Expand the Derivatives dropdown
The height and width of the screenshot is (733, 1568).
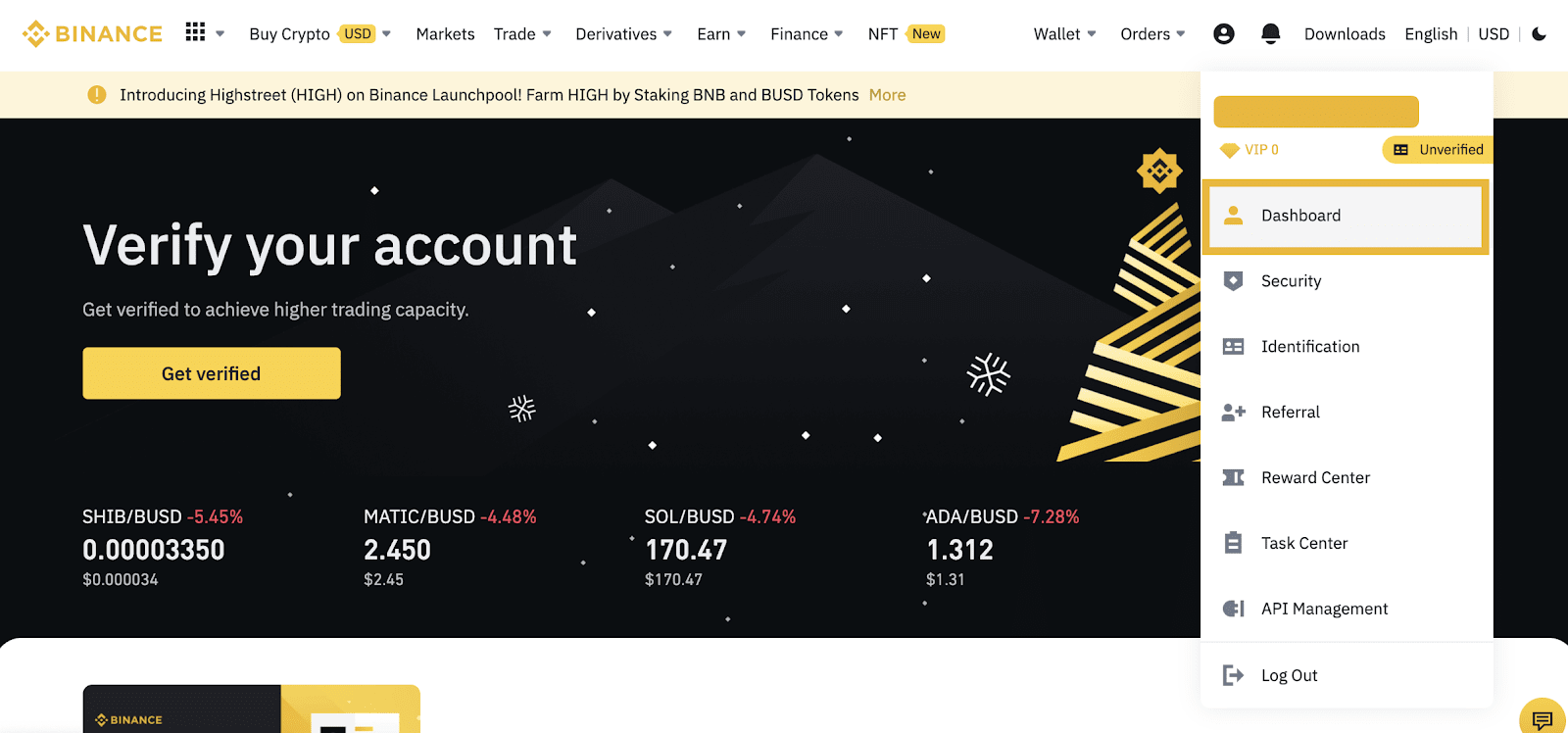click(623, 33)
